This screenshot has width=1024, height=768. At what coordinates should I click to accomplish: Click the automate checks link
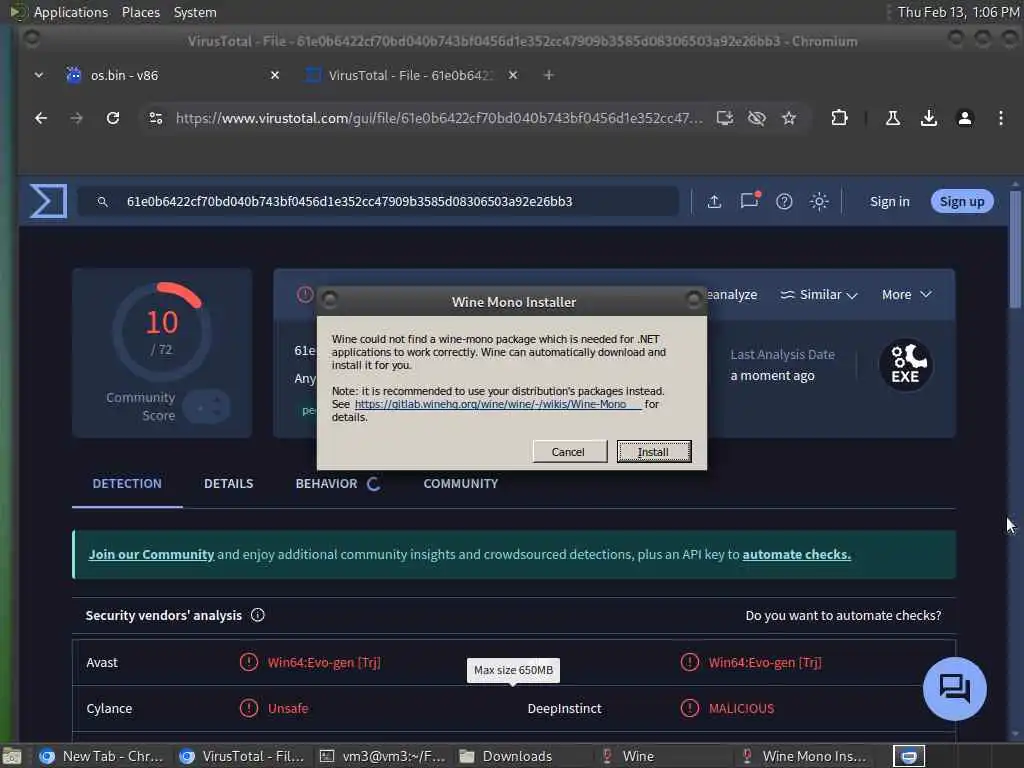[x=797, y=554]
